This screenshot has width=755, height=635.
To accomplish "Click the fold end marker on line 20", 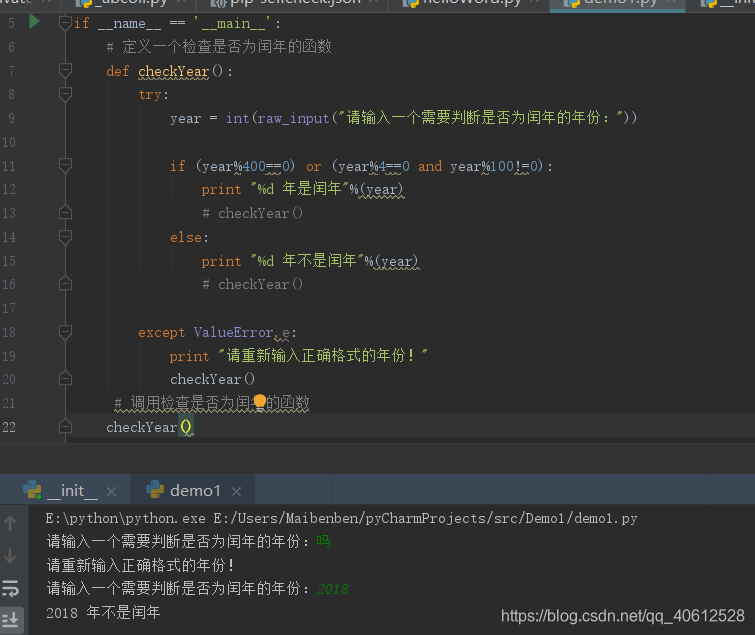I will point(65,379).
